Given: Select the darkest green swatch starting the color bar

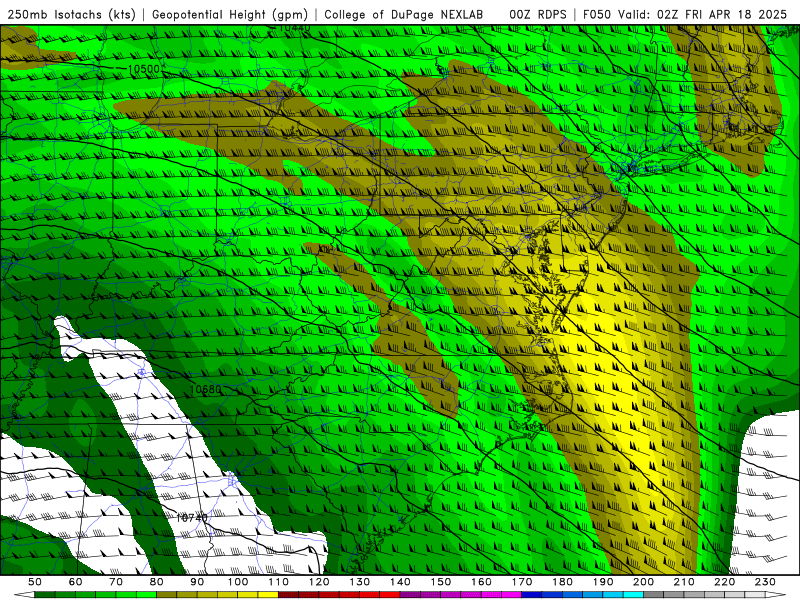Looking at the screenshot, I should (45, 595).
